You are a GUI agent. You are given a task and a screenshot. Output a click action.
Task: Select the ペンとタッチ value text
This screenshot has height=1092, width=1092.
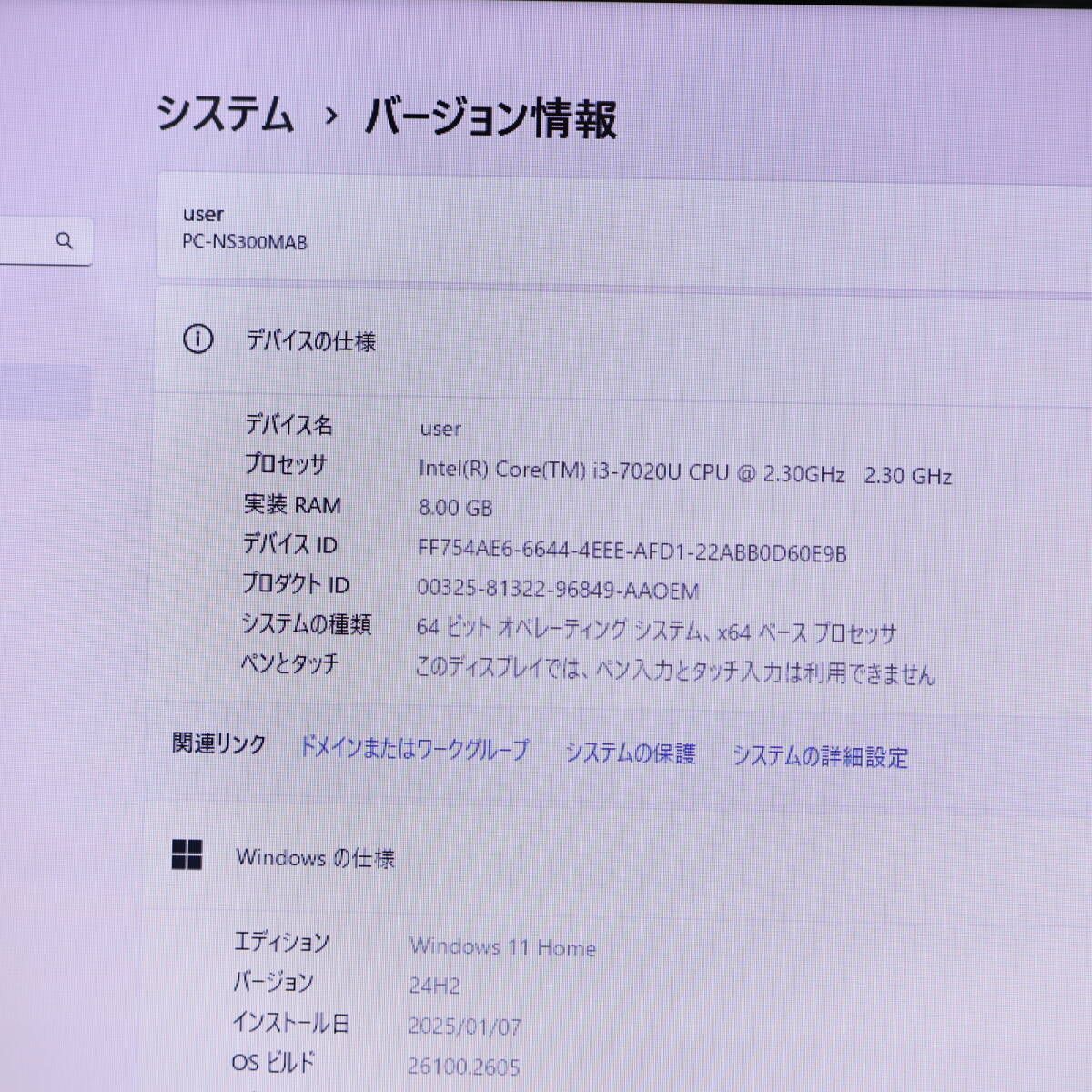point(674,671)
